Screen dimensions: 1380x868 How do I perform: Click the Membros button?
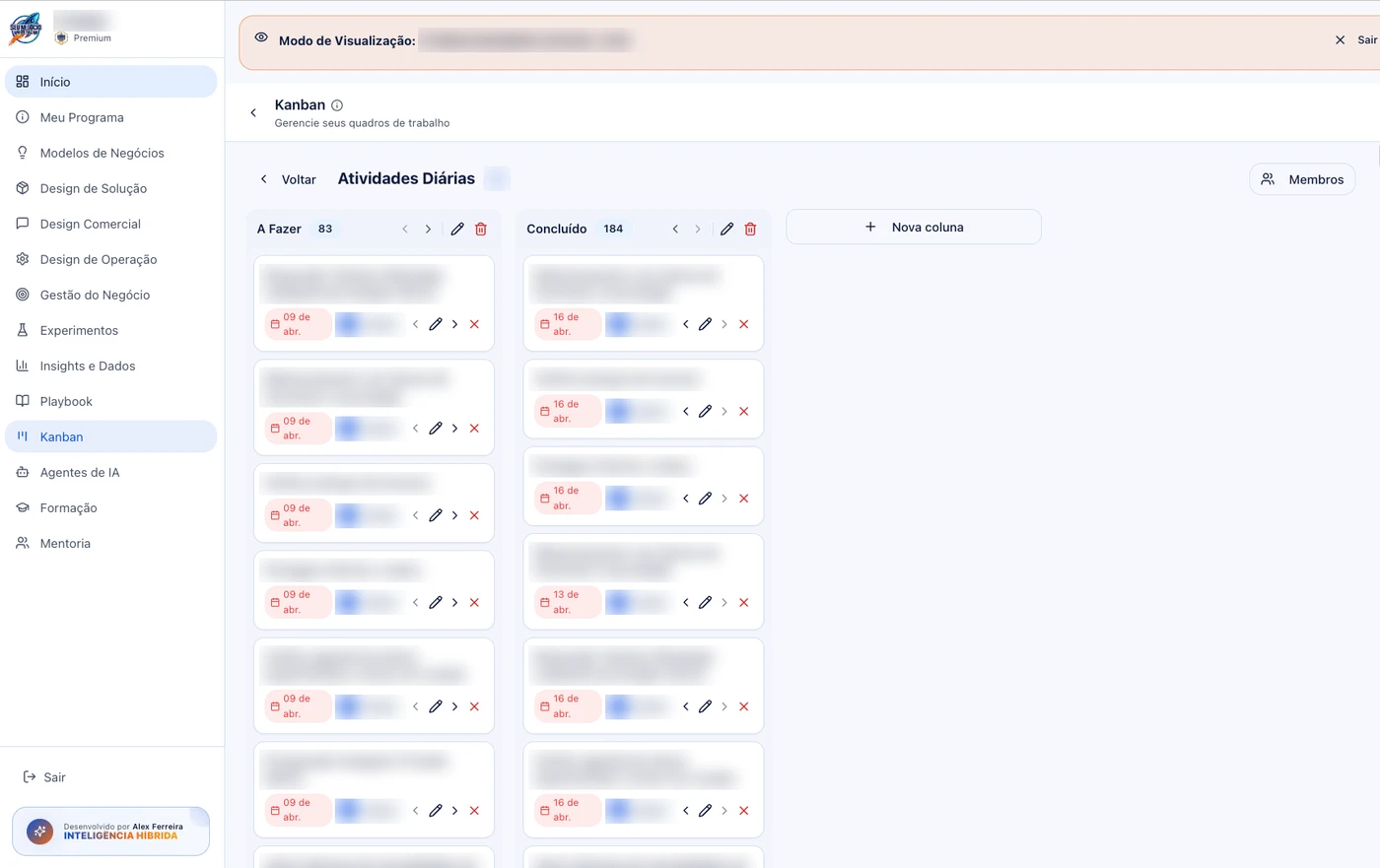(x=1302, y=179)
